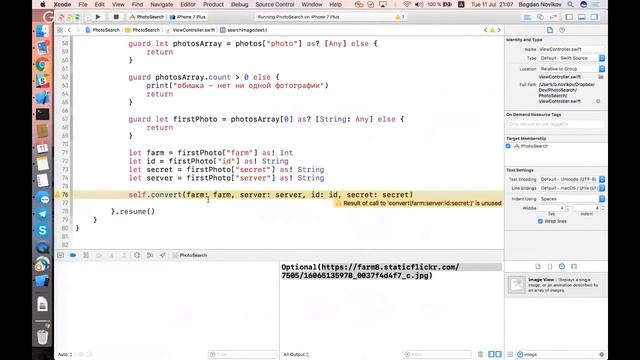Open Debug Memory Graph icon
640x360 pixels.
(x=150, y=255)
